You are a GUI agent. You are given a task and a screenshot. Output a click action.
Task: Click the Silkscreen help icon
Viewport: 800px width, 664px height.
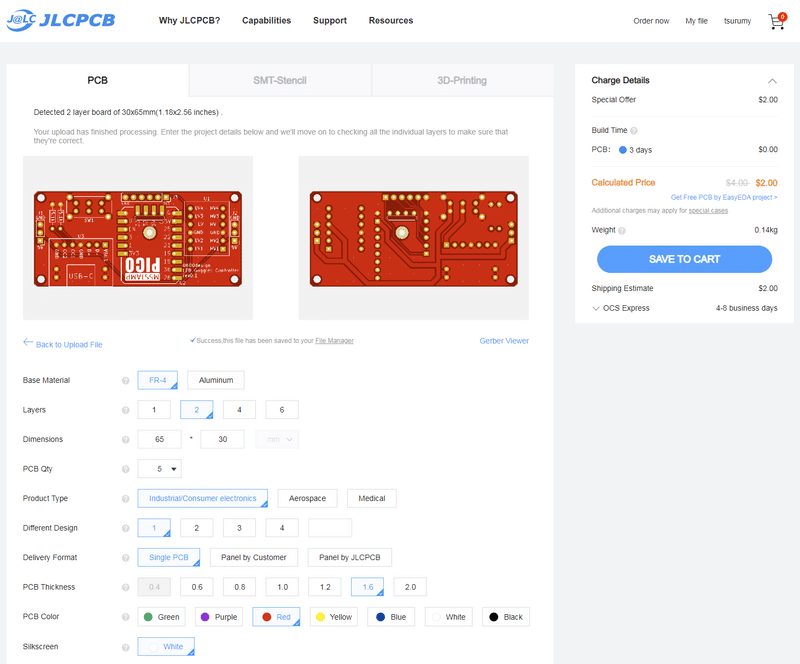(x=126, y=648)
